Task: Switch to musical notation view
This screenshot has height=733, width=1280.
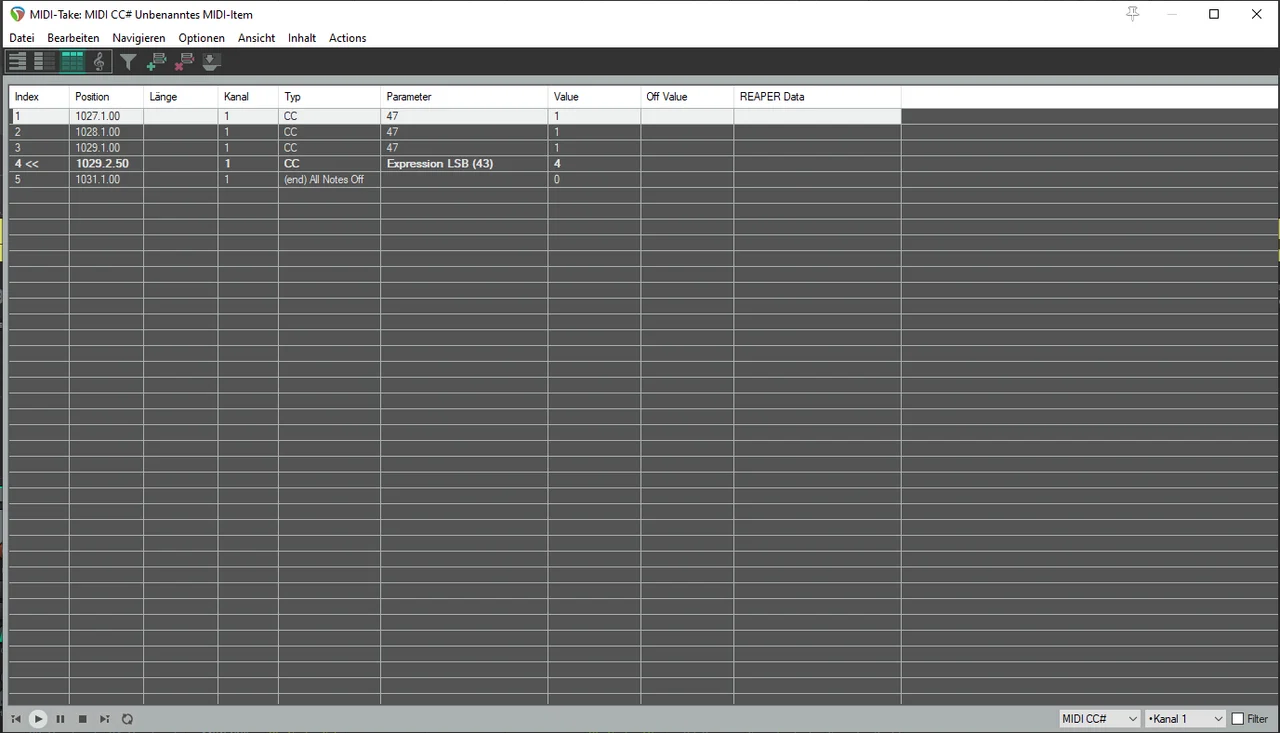Action: pyautogui.click(x=98, y=62)
